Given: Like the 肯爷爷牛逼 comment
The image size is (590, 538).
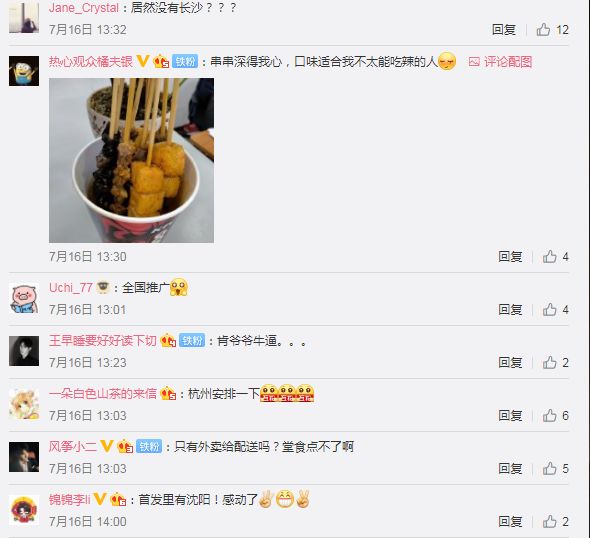Looking at the screenshot, I should pos(549,363).
